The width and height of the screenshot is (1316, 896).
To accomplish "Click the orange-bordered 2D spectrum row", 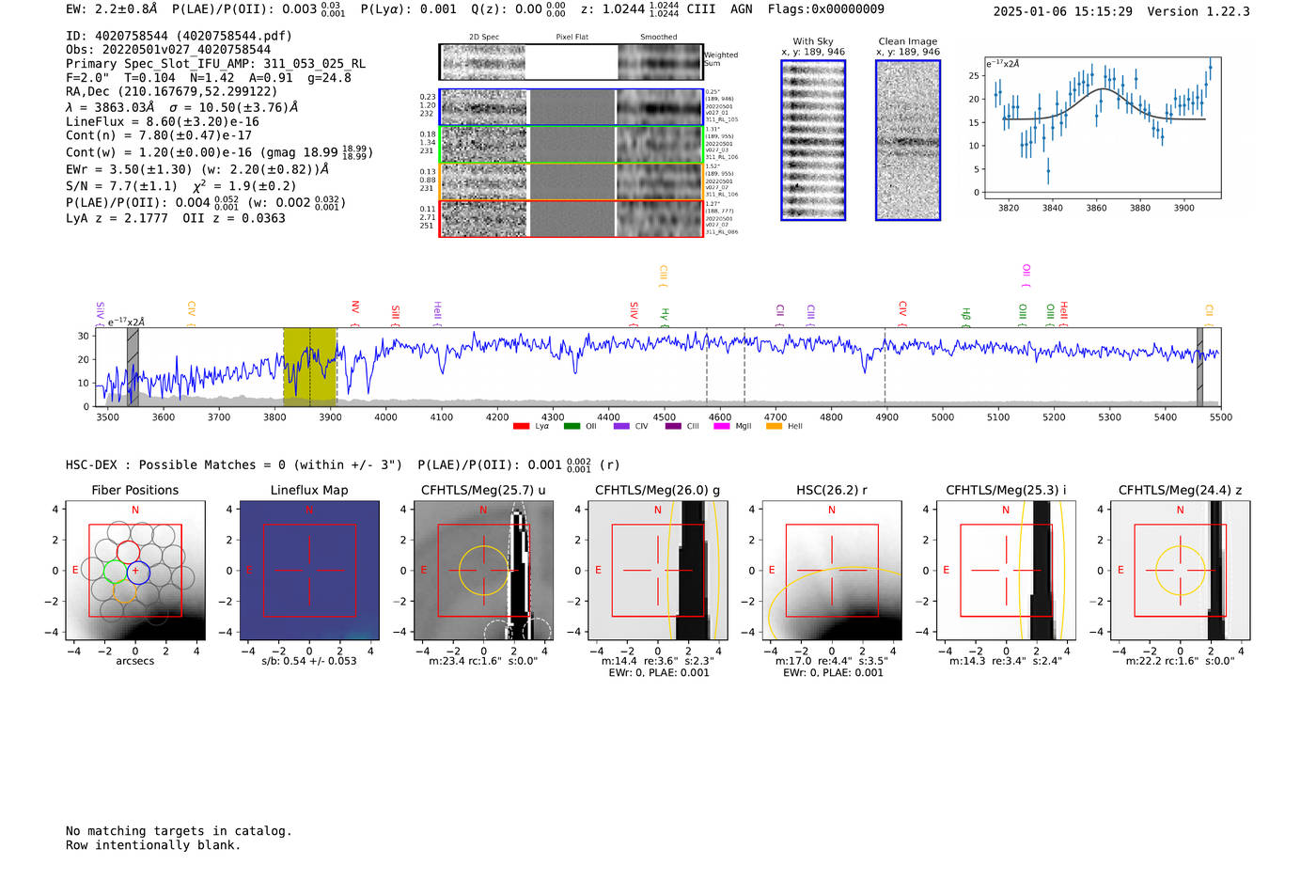I will point(572,181).
